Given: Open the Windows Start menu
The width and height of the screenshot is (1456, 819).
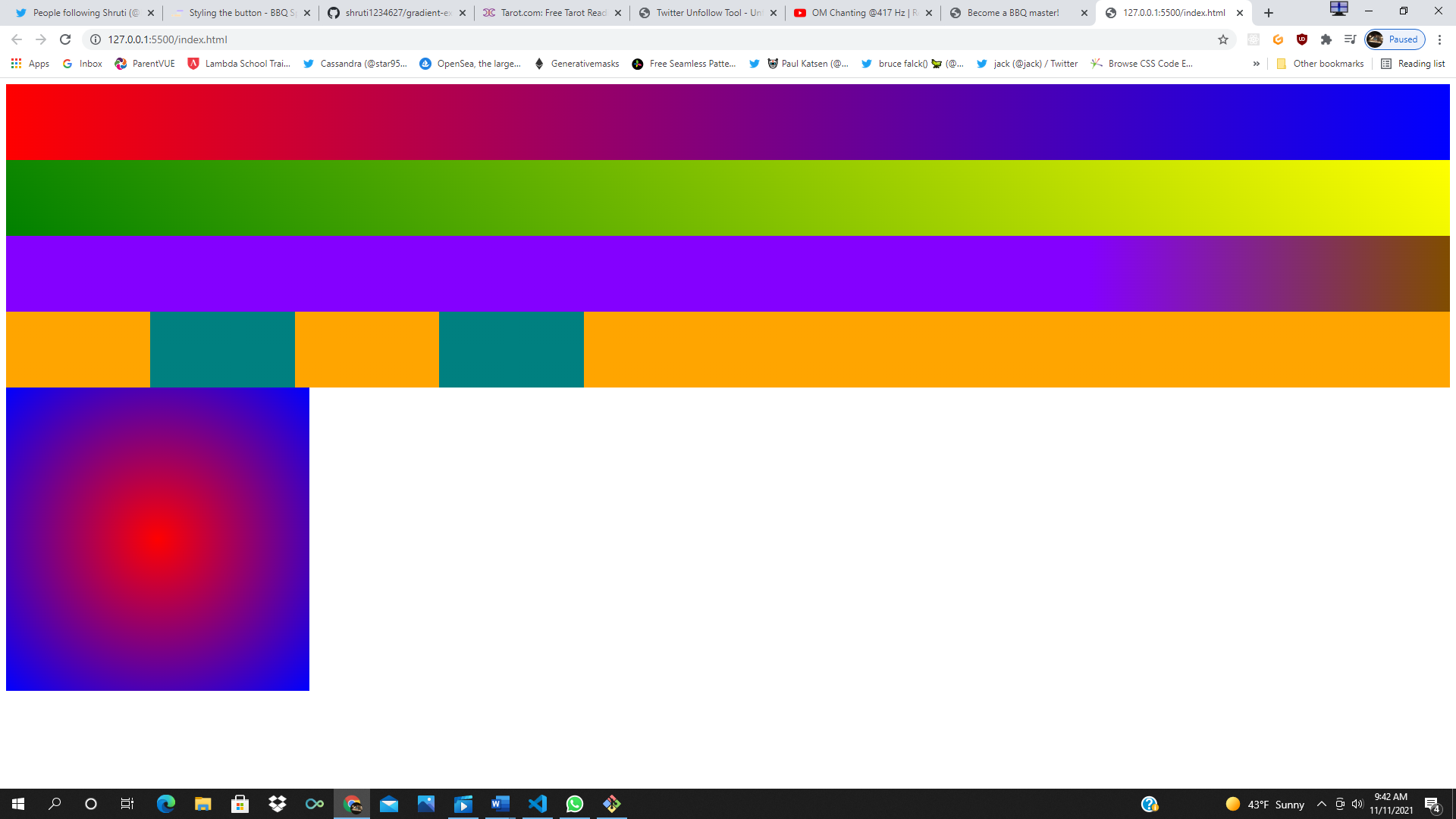Looking at the screenshot, I should click(18, 804).
